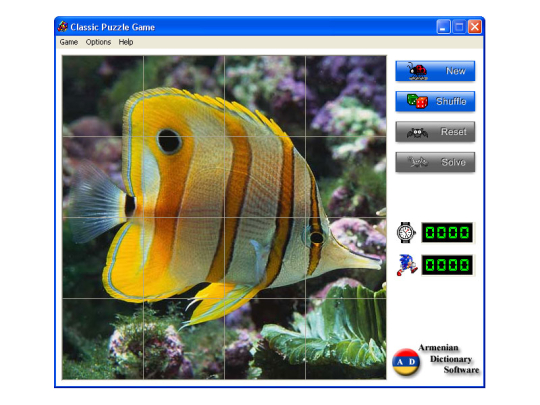Click the Reset button
This screenshot has width=540, height=405.
pyautogui.click(x=435, y=132)
